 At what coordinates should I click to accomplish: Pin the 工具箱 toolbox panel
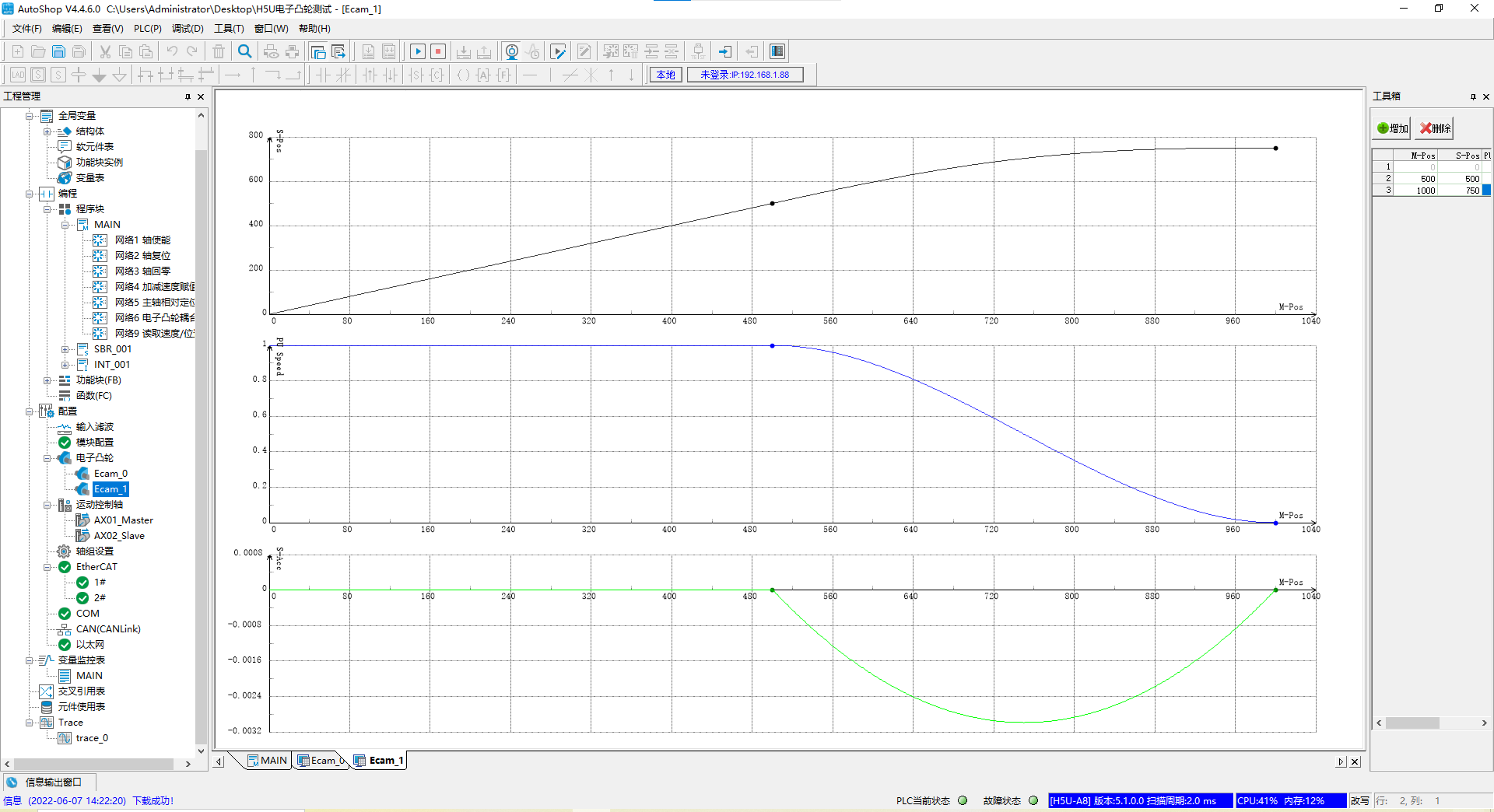1473,96
